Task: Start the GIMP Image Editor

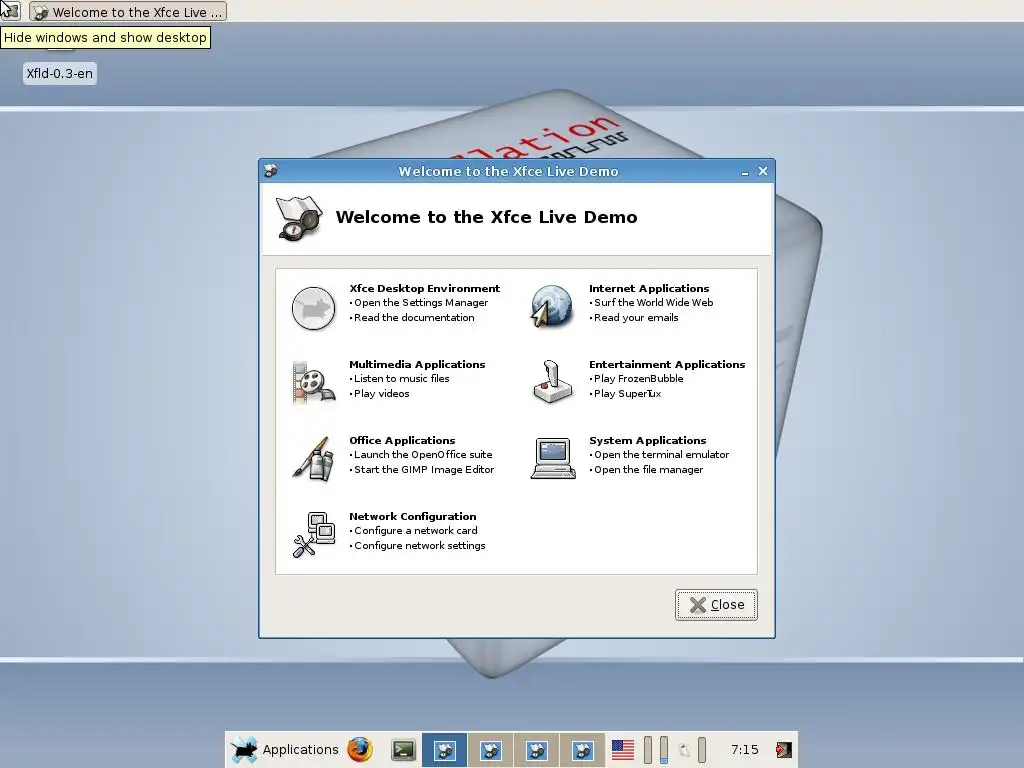Action: (424, 470)
